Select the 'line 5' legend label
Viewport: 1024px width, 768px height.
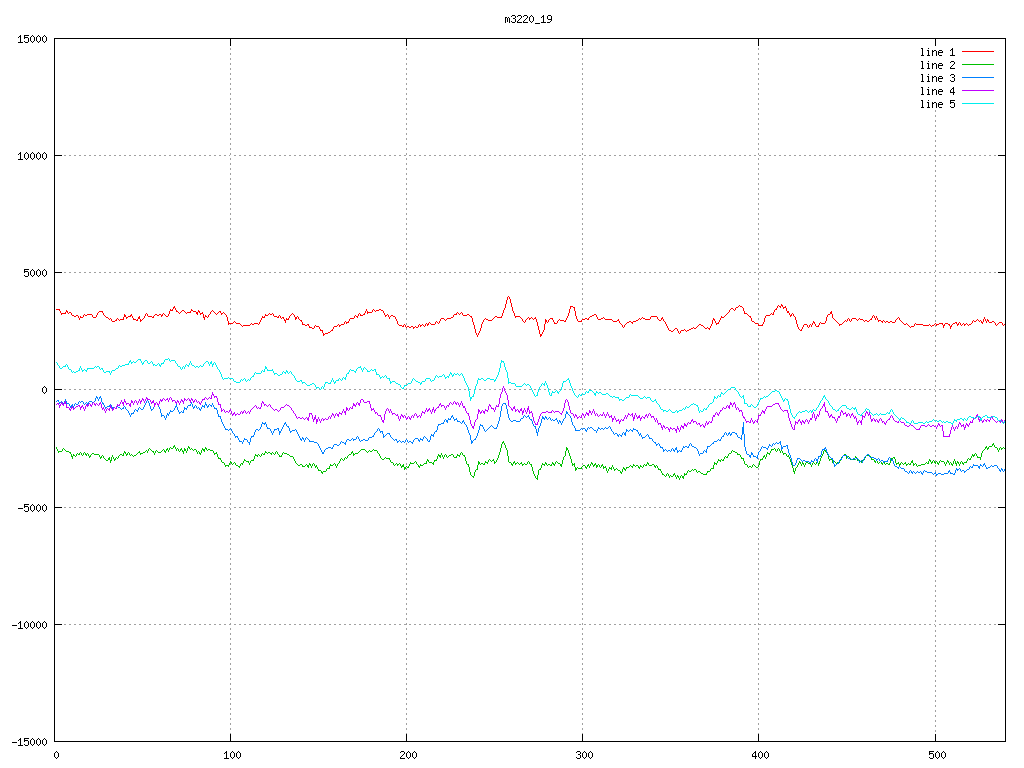pyautogui.click(x=937, y=104)
